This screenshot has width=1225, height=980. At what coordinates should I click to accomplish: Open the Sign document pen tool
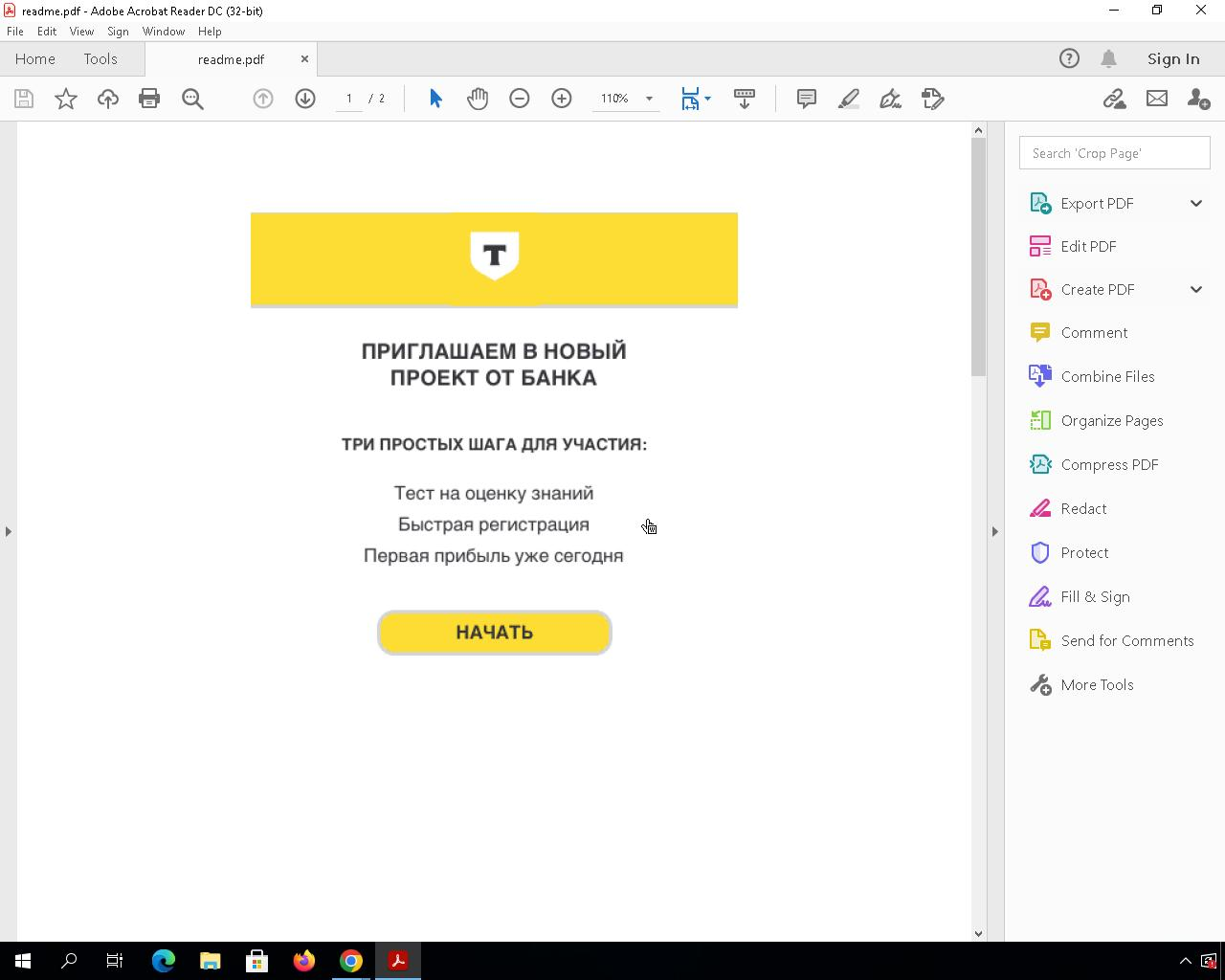pos(891,99)
